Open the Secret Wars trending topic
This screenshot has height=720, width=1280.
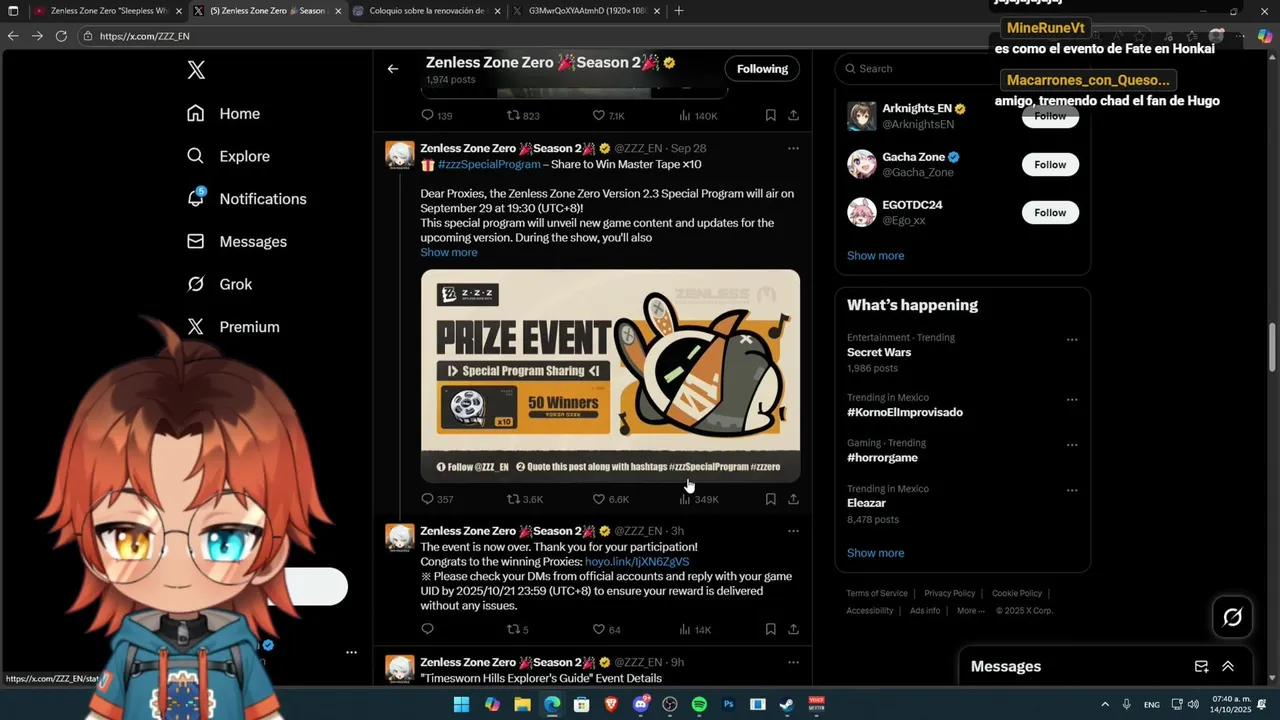(x=879, y=353)
